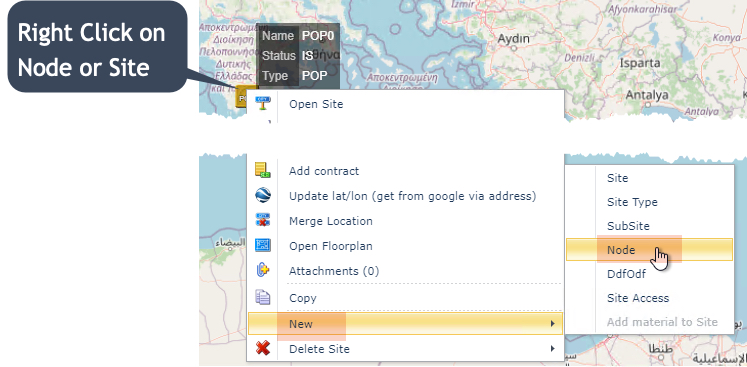Viewport: 747px width, 367px height.
Task: Expand the Delete Site submenu arrow
Action: pos(553,348)
